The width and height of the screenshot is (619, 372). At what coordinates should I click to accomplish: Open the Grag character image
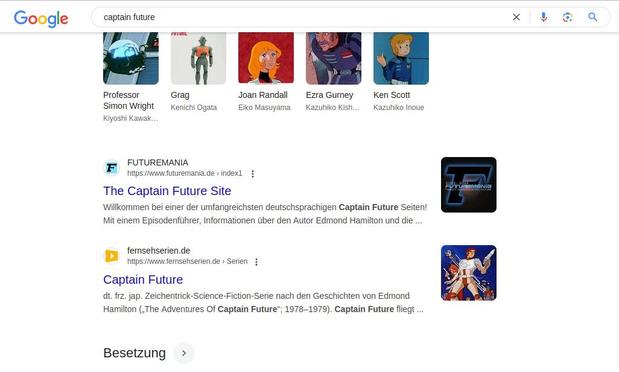pyautogui.click(x=198, y=58)
